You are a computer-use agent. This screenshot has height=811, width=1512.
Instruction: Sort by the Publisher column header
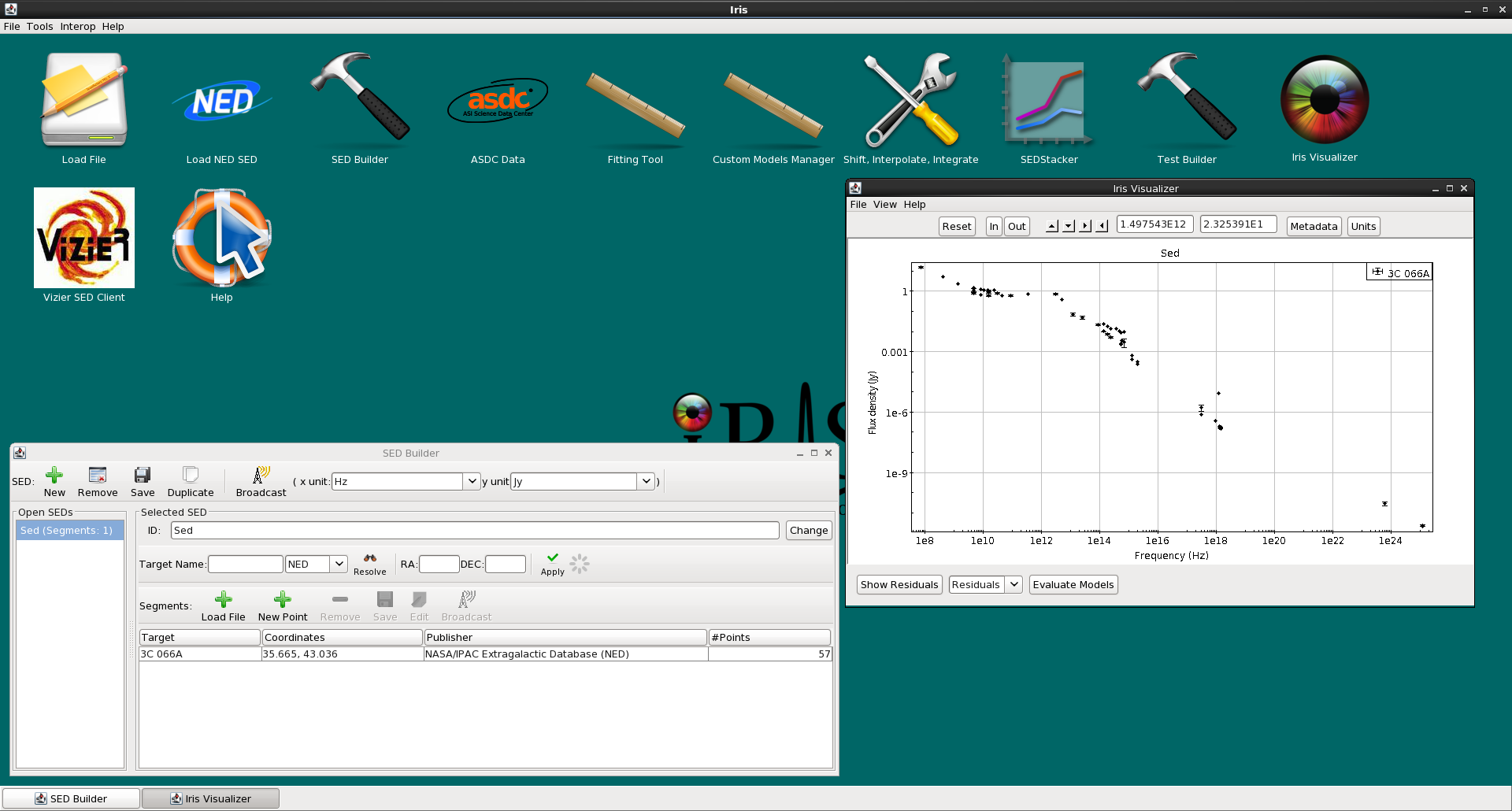click(565, 637)
